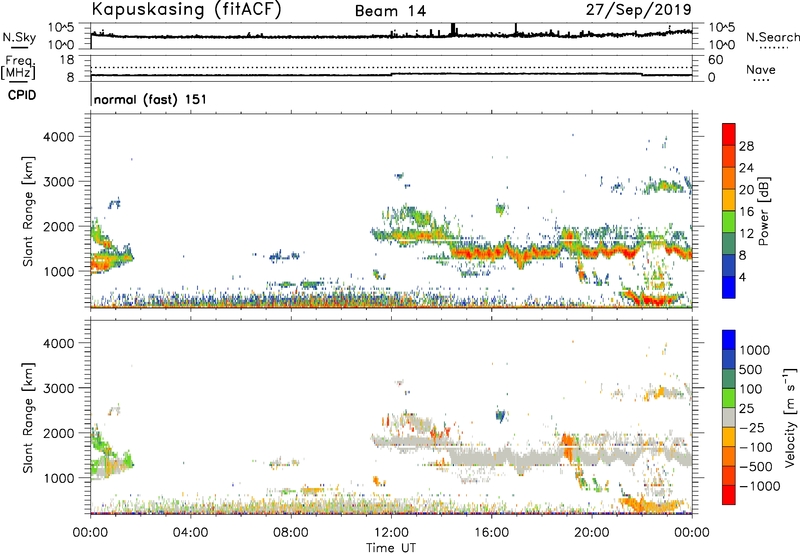The width and height of the screenshot is (800, 554).
Task: Click the 20:00 time axis label
Action: coord(592,533)
